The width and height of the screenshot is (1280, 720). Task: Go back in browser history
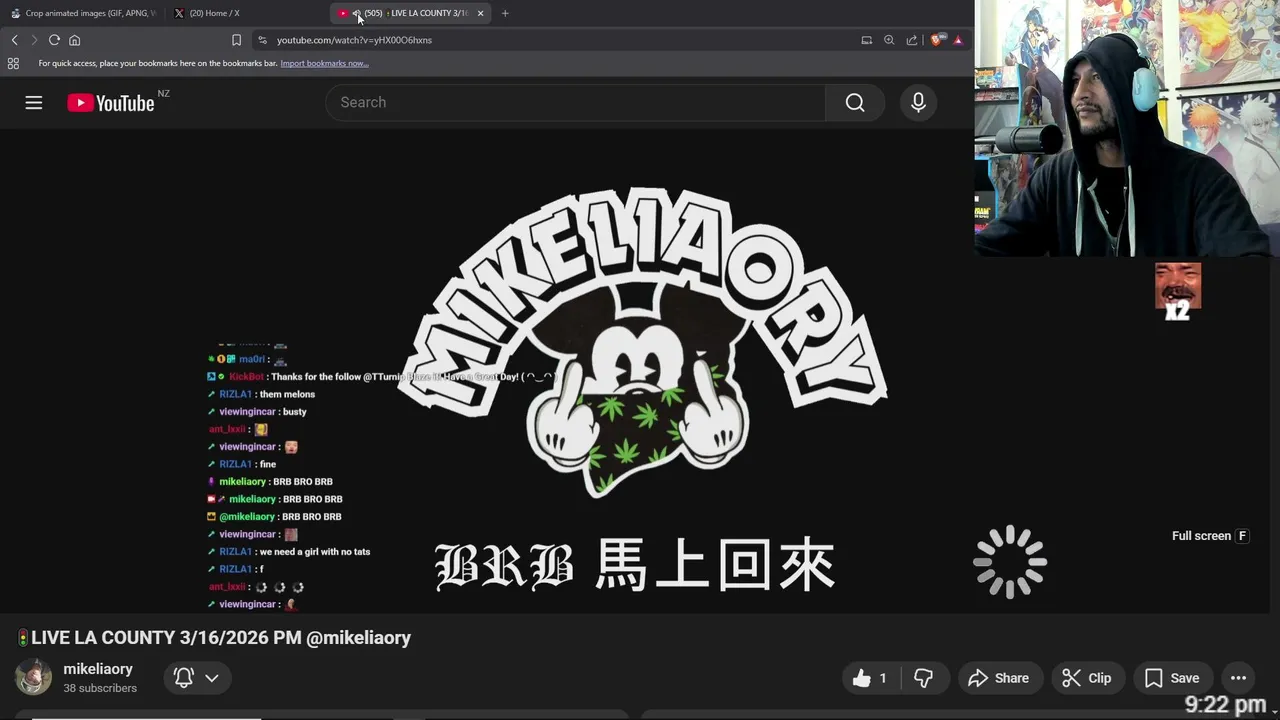[x=14, y=40]
